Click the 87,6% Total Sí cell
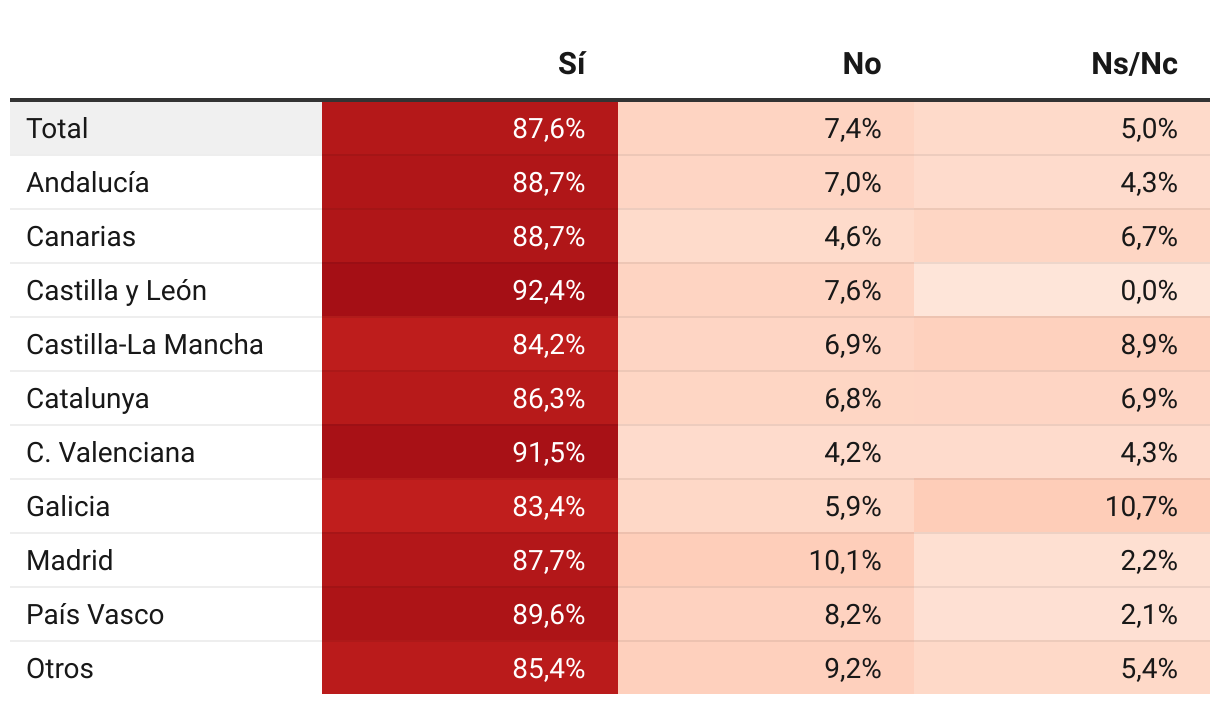This screenshot has height=704, width=1220. 470,128
